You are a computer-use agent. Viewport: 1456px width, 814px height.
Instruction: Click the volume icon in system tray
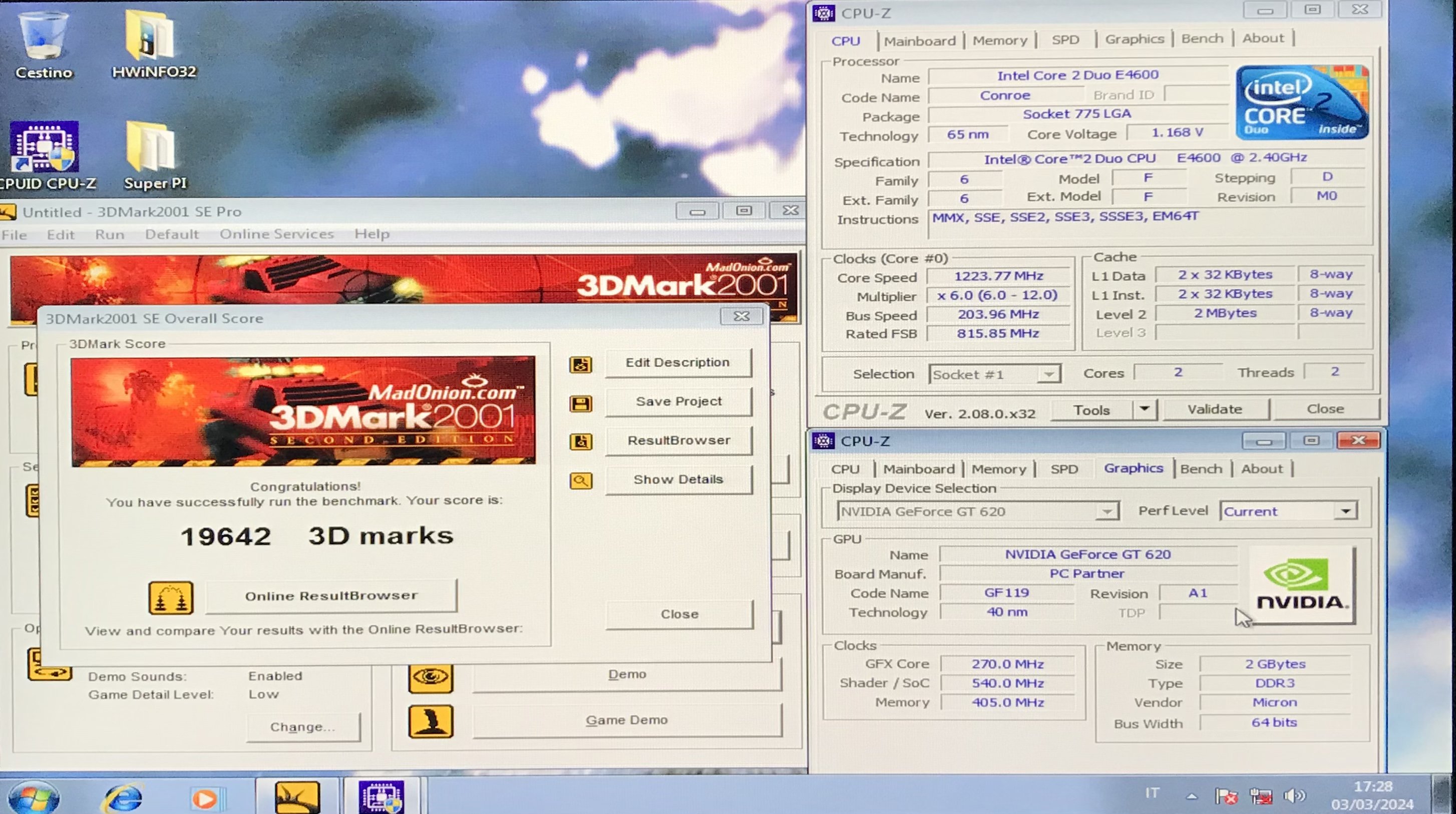(x=1294, y=796)
